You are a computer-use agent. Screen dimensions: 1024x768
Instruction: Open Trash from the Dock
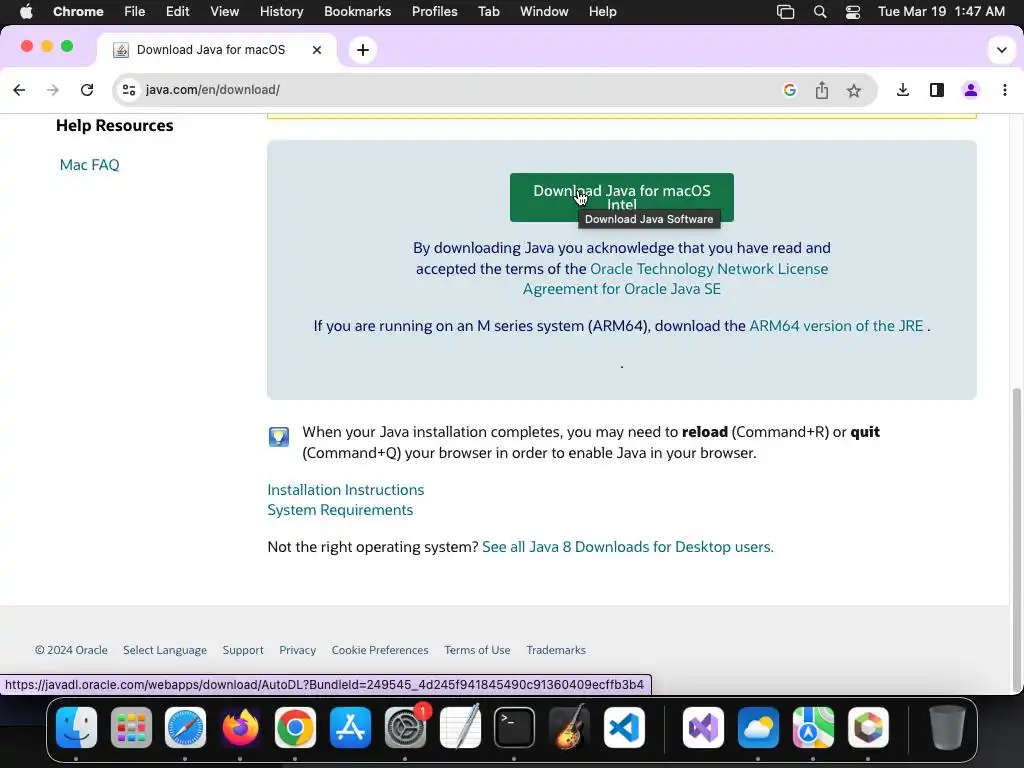tap(947, 728)
